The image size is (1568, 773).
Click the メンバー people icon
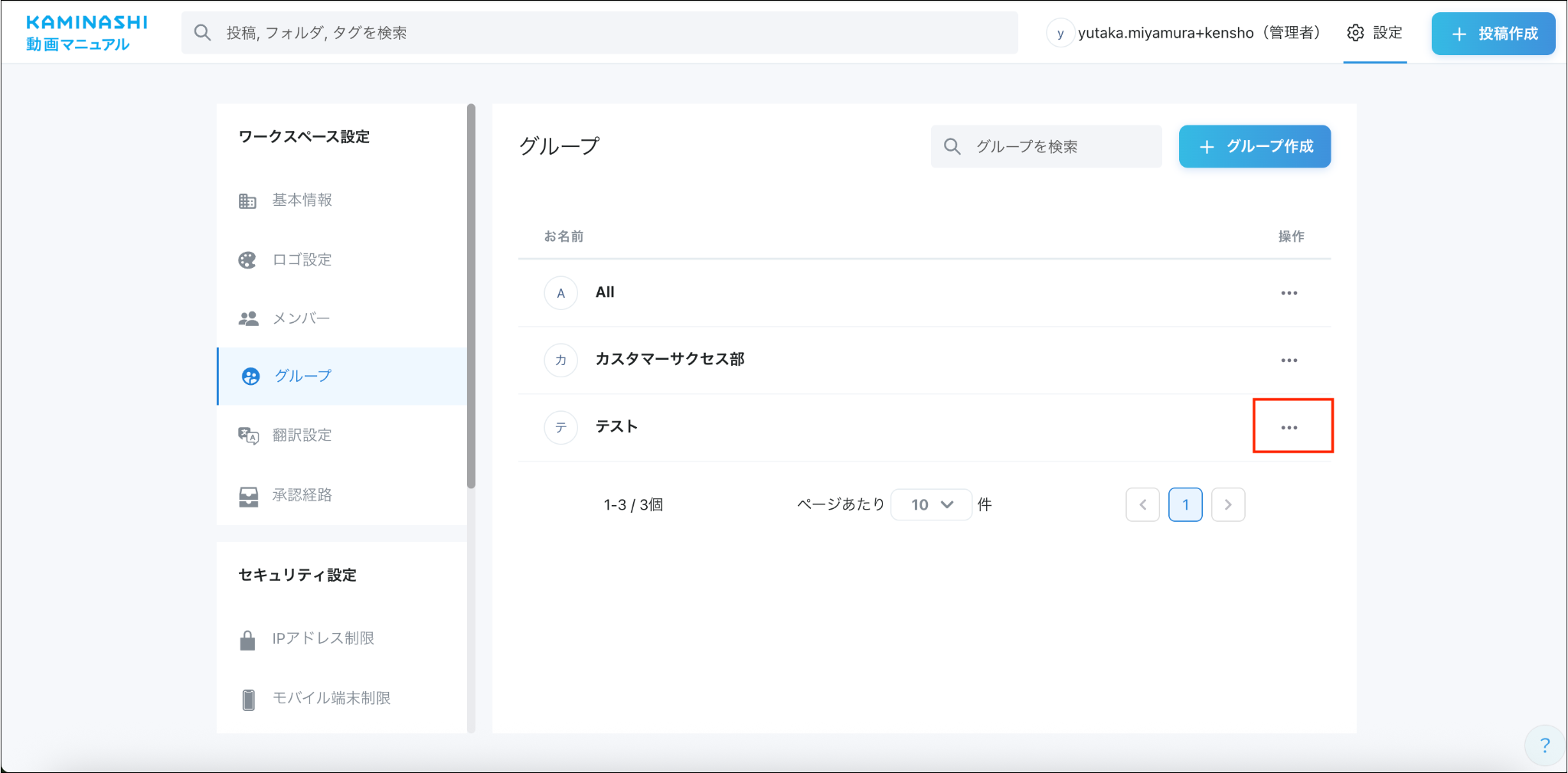point(248,318)
